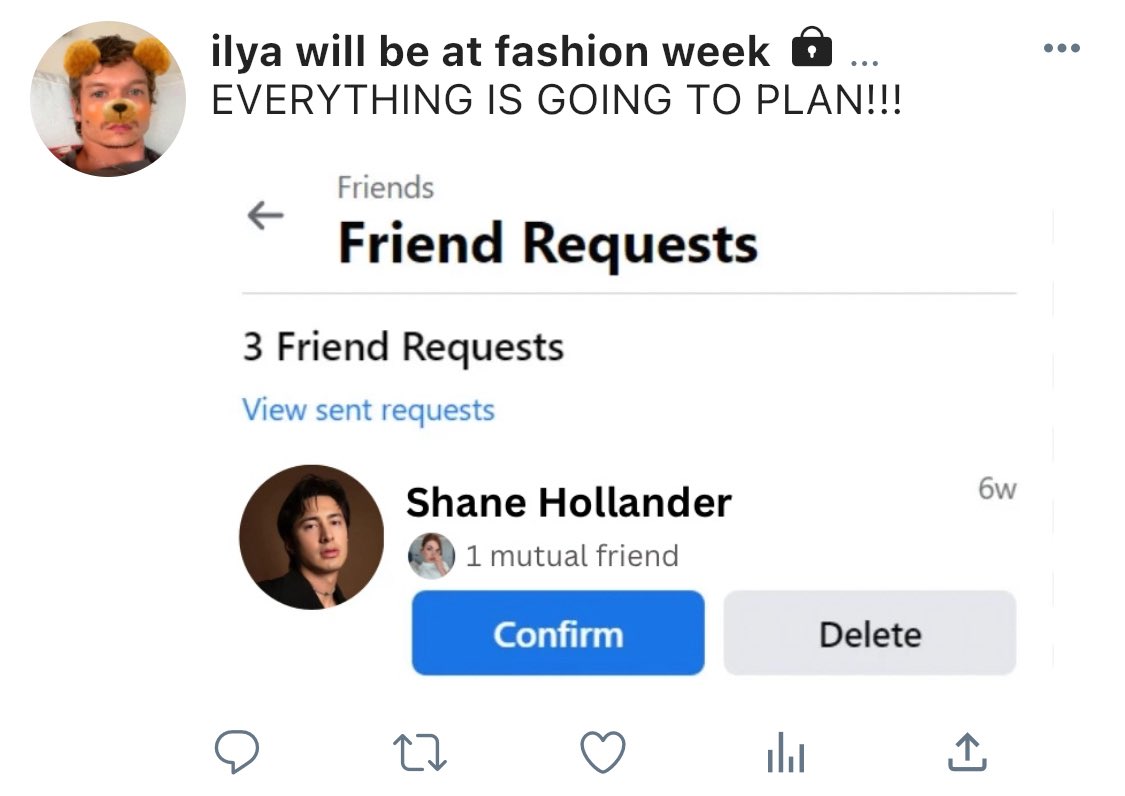Image resolution: width=1125 pixels, height=796 pixels.
Task: Open the reply comment icon
Action: 237,751
